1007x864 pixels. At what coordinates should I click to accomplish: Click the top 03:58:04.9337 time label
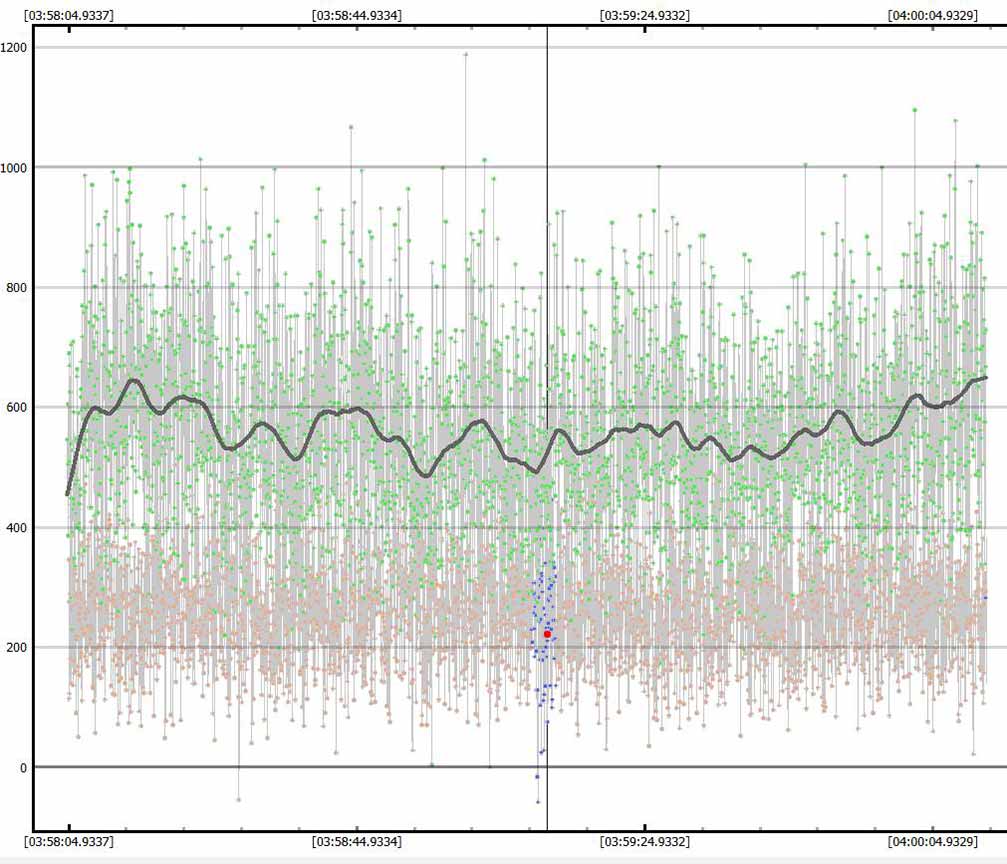(68, 16)
